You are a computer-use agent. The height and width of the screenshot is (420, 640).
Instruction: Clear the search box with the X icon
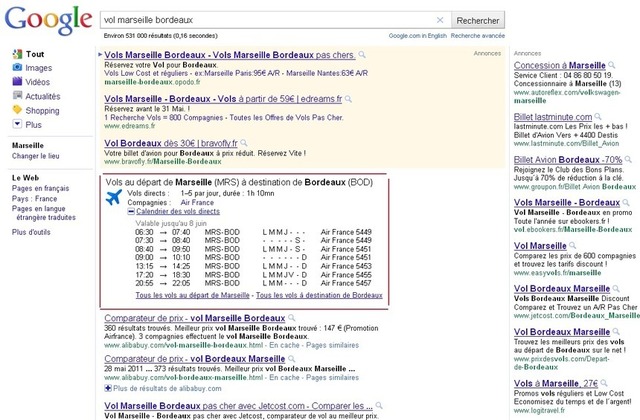pyautogui.click(x=440, y=20)
